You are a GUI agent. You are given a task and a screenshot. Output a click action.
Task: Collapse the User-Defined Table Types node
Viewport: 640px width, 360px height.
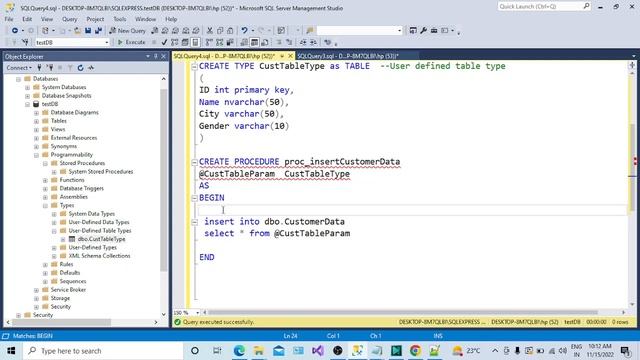pyautogui.click(x=54, y=231)
